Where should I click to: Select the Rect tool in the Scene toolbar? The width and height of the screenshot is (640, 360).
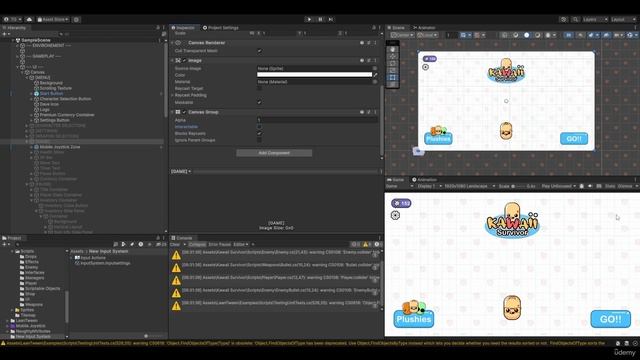[393, 77]
